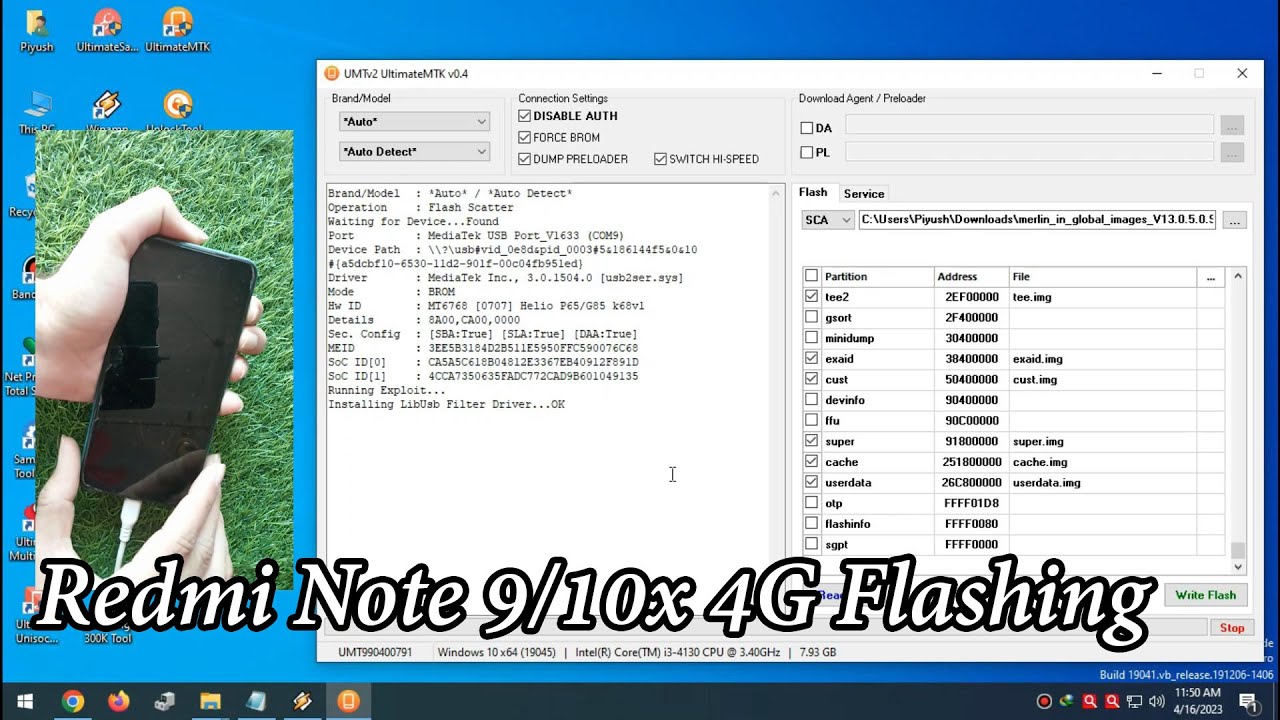Viewport: 1280px width, 720px height.
Task: Enable the DA download agent checkbox
Action: pos(806,128)
